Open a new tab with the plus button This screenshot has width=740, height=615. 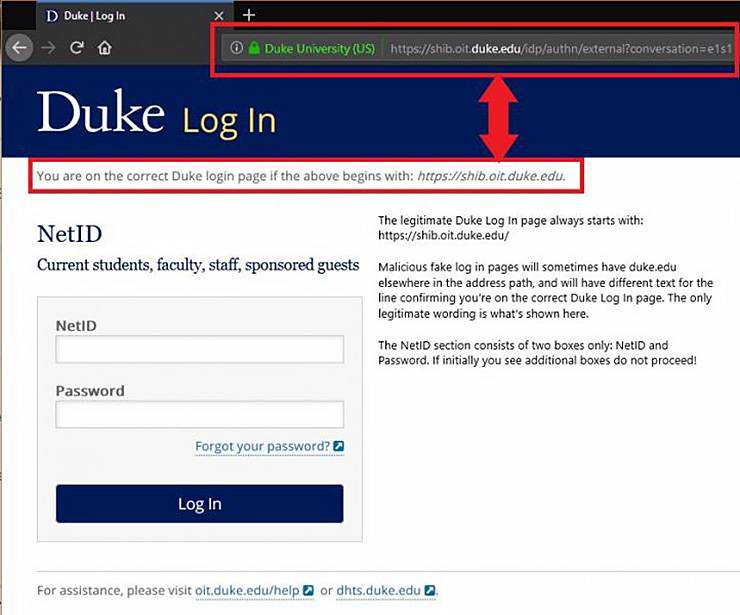249,15
